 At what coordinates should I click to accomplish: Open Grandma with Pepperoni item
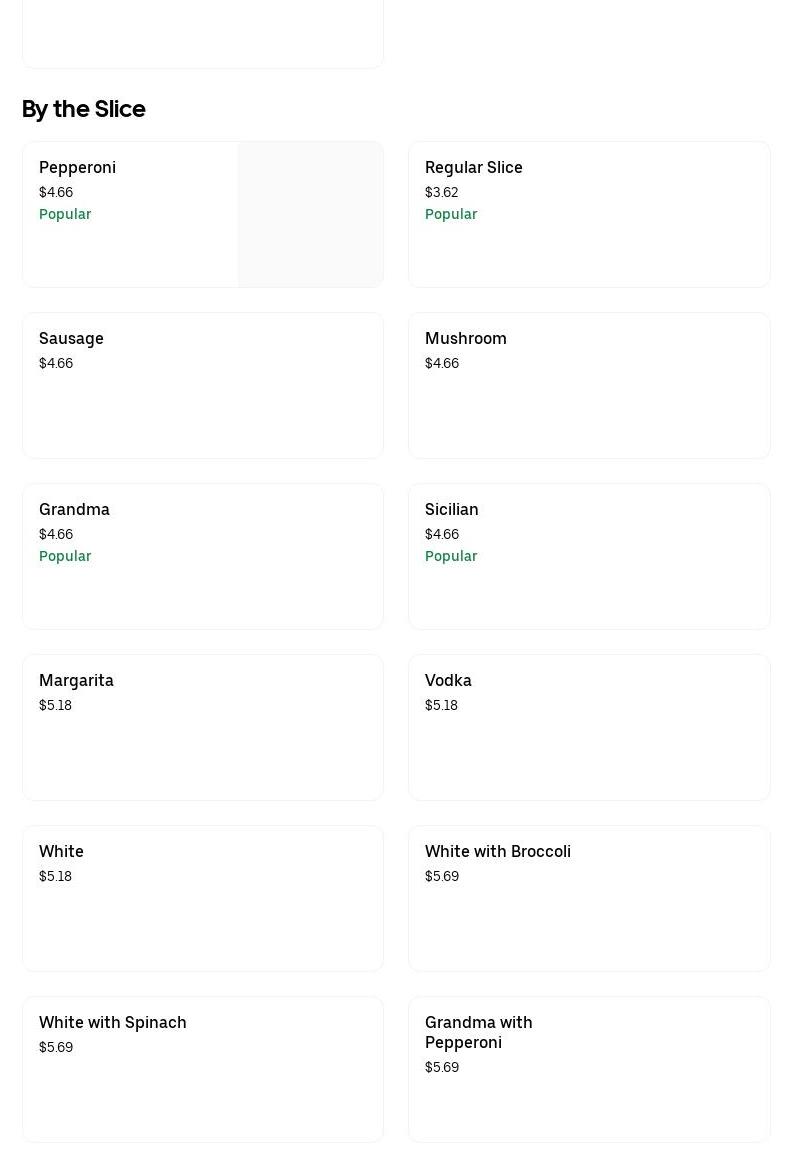(589, 1070)
